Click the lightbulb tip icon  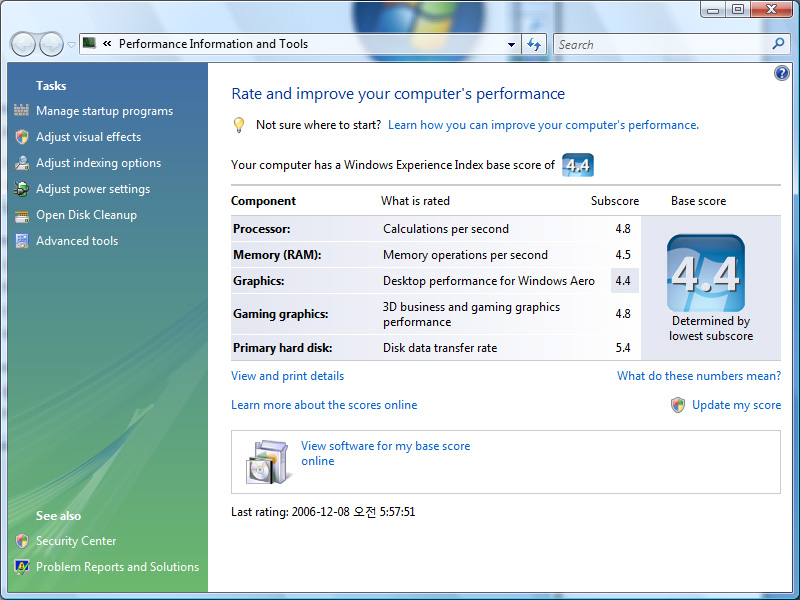(238, 125)
